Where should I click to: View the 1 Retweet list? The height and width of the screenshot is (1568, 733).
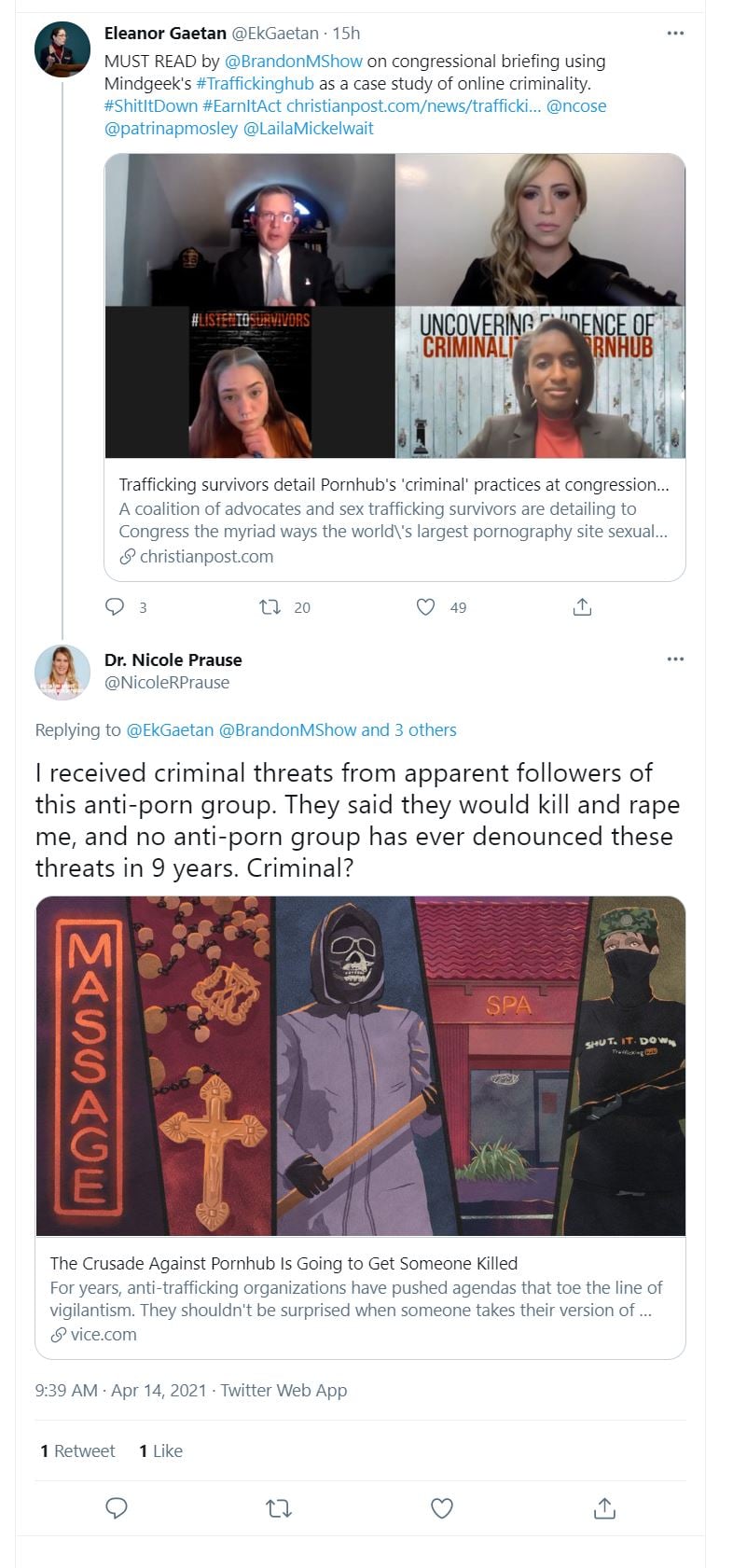[77, 1450]
